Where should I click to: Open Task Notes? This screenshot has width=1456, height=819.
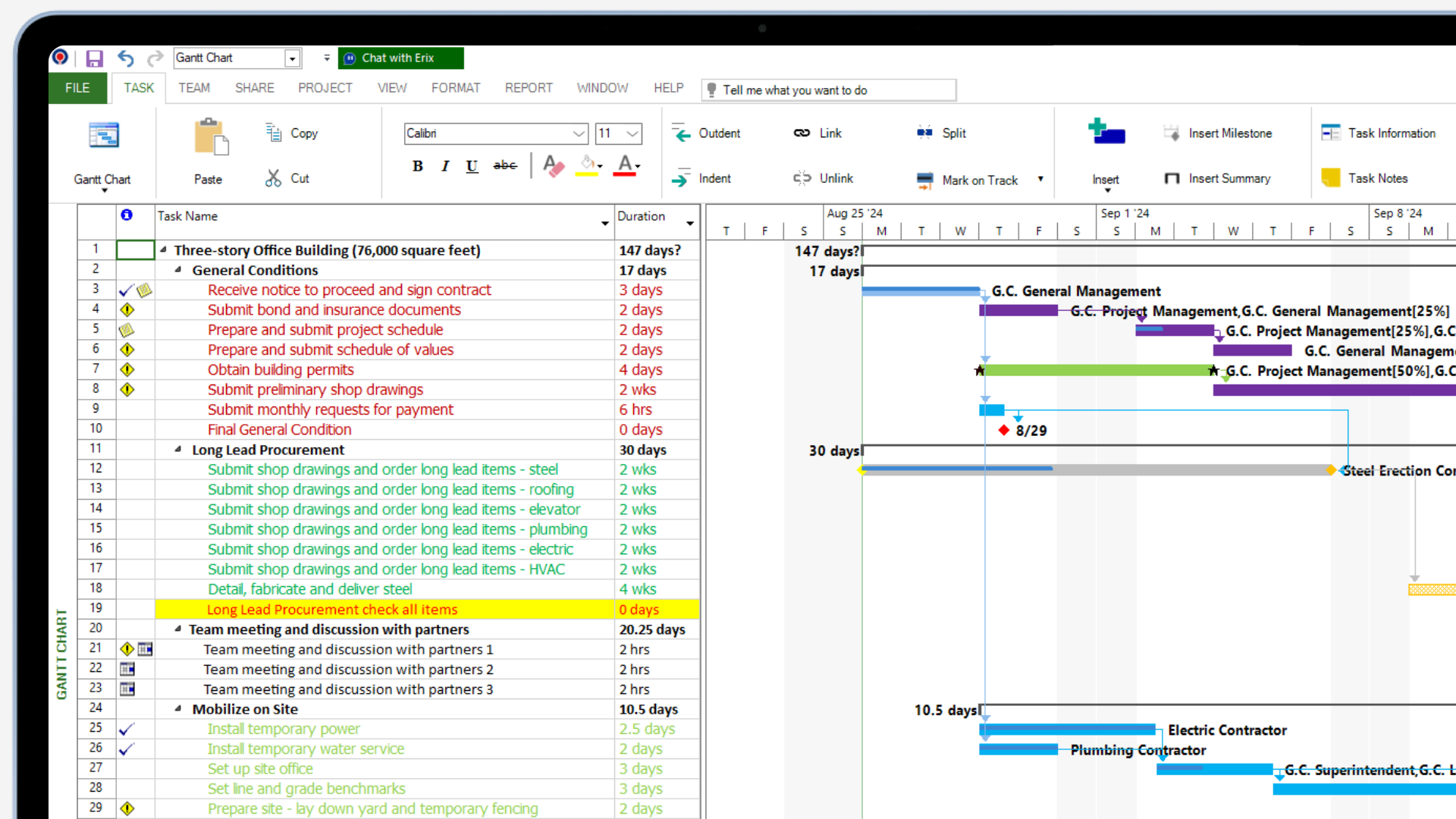click(1365, 177)
